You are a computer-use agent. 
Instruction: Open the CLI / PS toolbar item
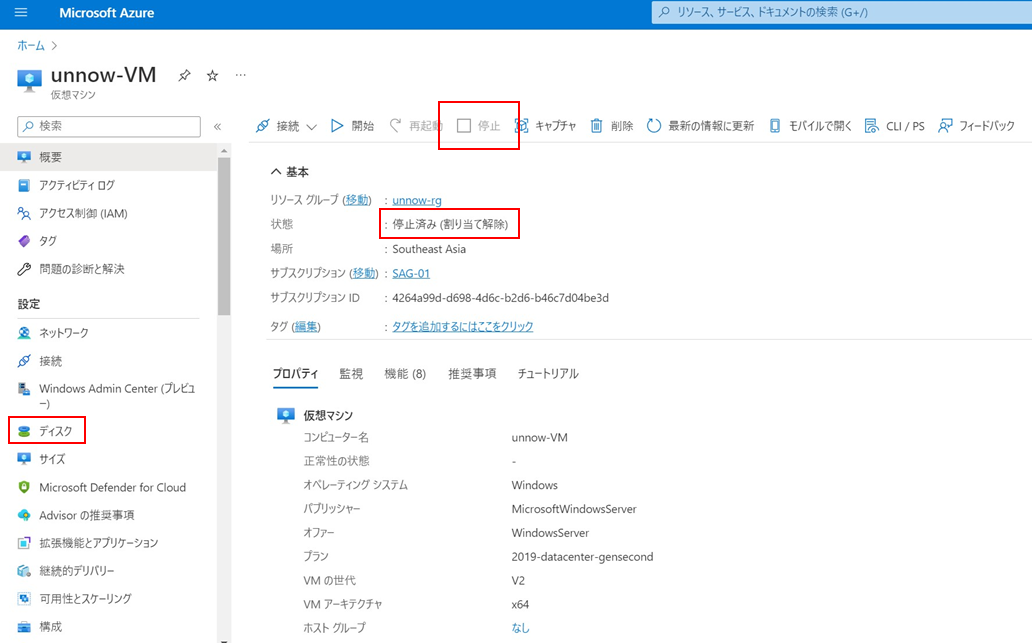894,126
